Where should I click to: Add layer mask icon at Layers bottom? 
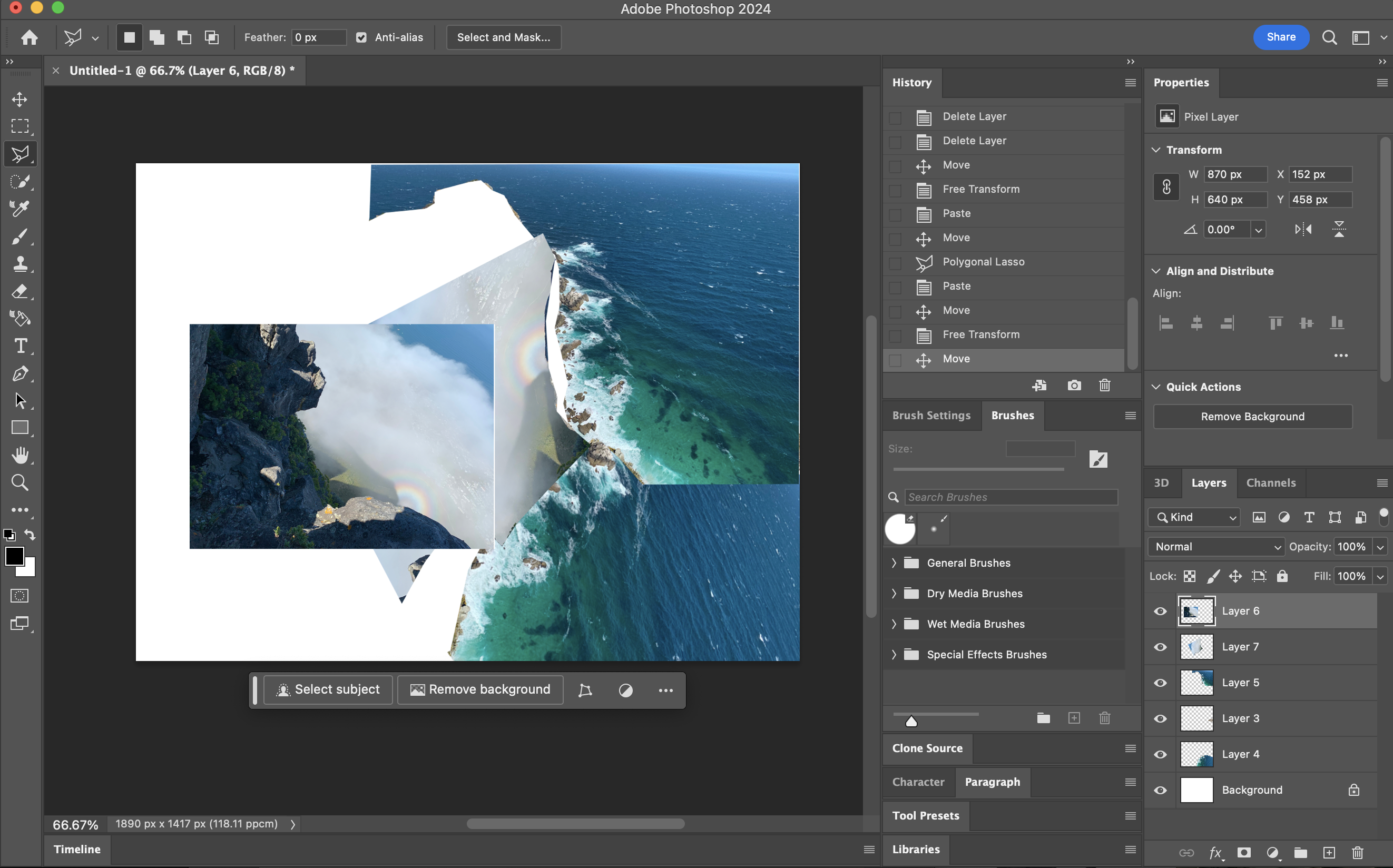1244,853
